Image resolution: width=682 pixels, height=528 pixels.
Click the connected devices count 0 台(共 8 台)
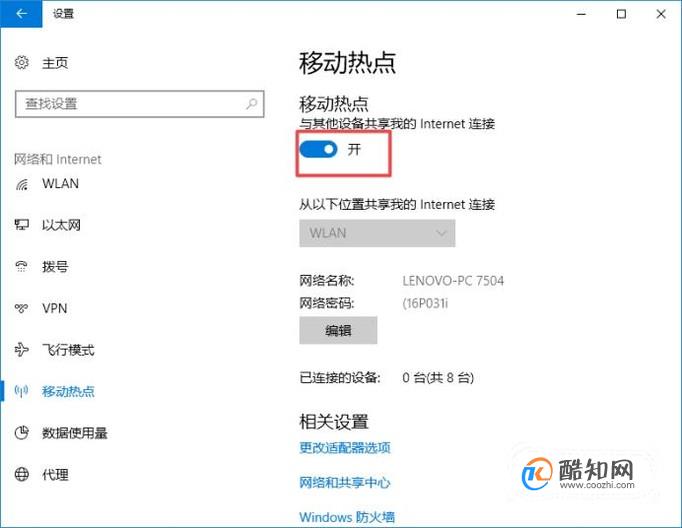[438, 378]
